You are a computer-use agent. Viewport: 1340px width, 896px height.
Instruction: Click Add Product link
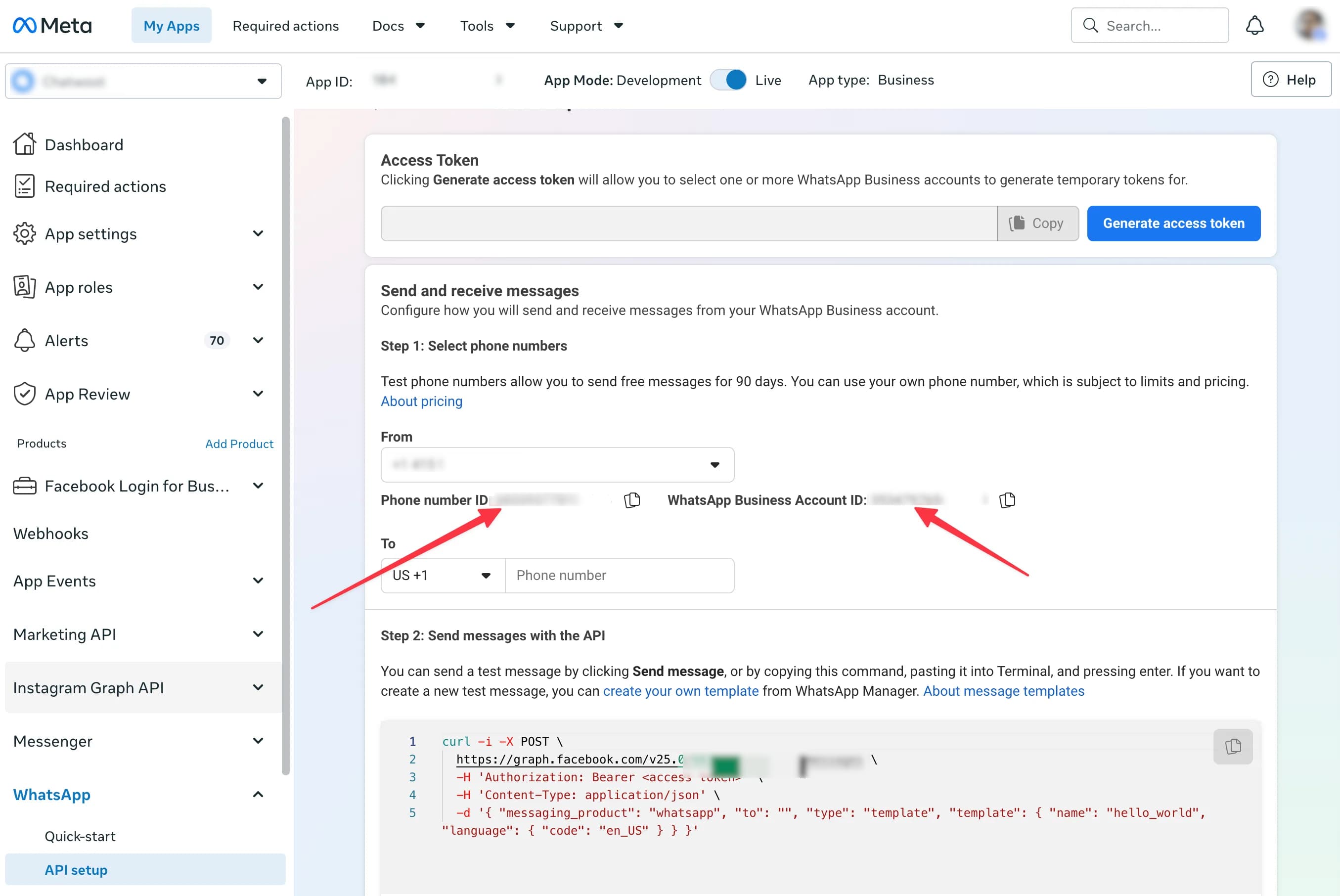(239, 444)
